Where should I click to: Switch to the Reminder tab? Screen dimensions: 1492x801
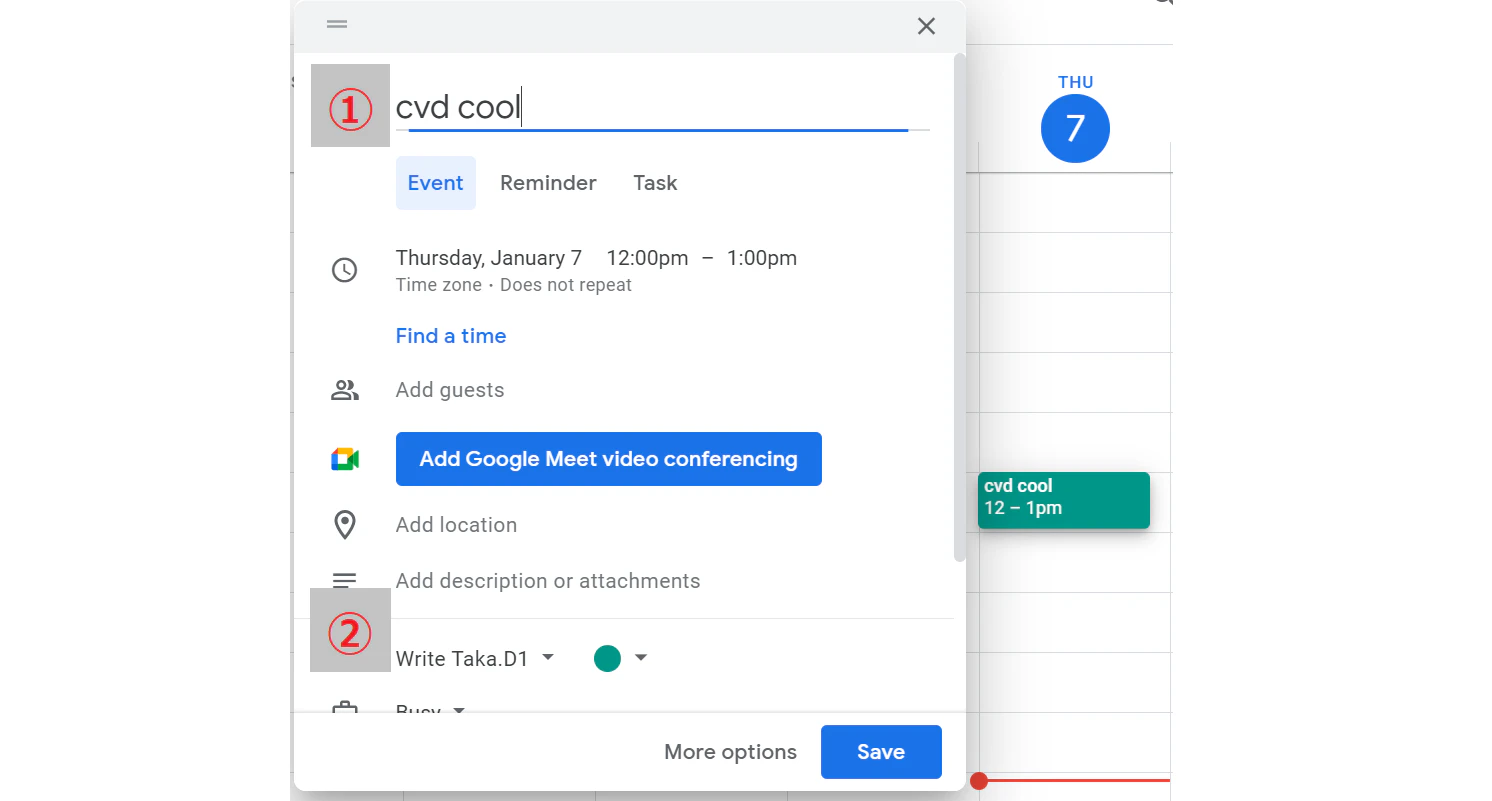[548, 183]
